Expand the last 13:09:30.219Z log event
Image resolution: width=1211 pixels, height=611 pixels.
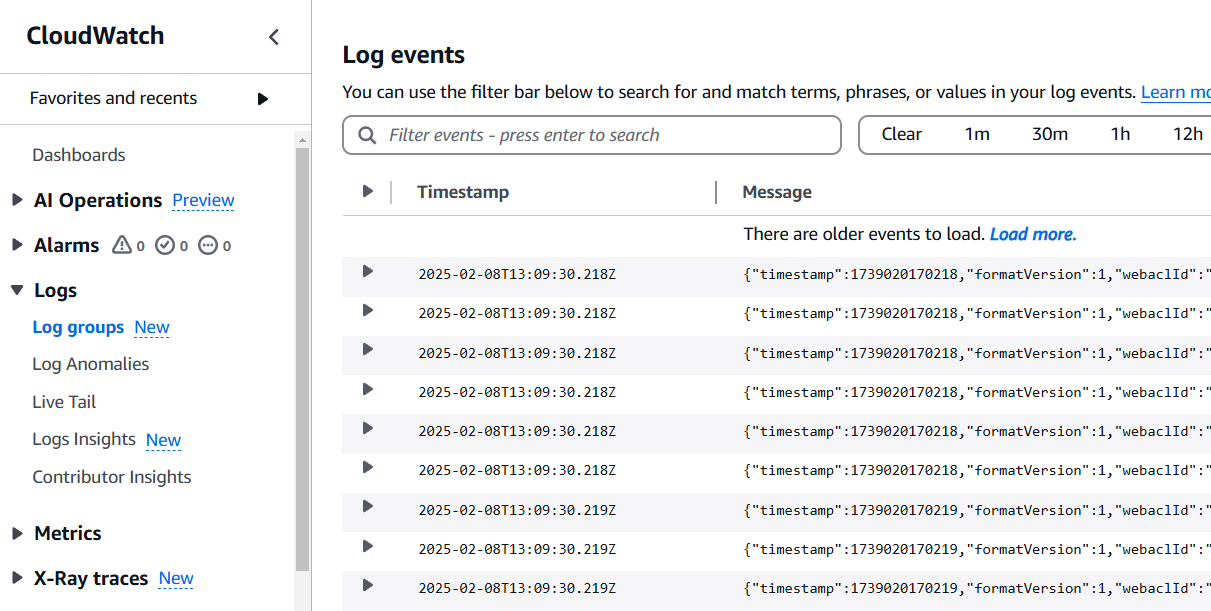368,585
